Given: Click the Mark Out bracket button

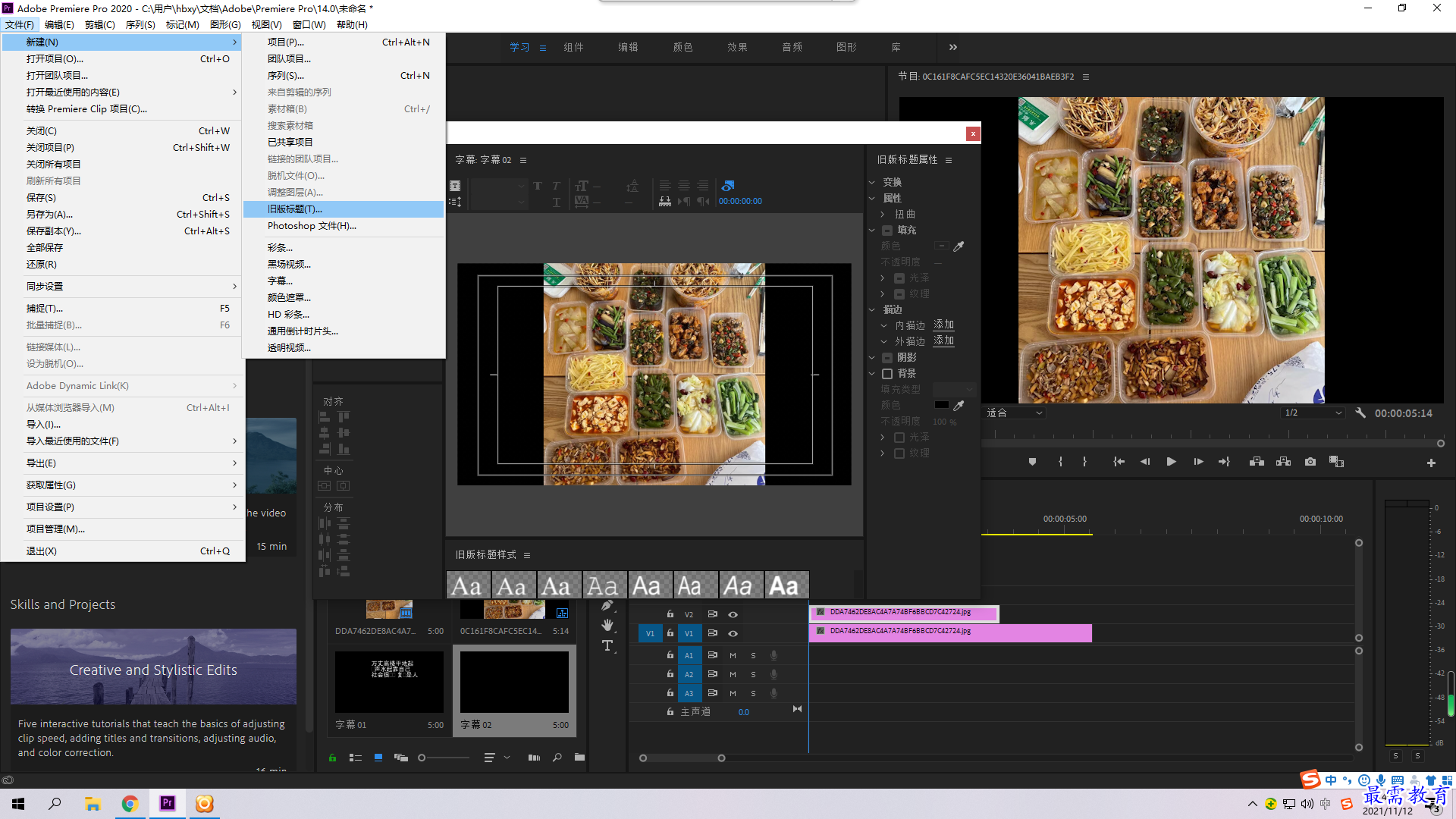Looking at the screenshot, I should click(x=1085, y=462).
